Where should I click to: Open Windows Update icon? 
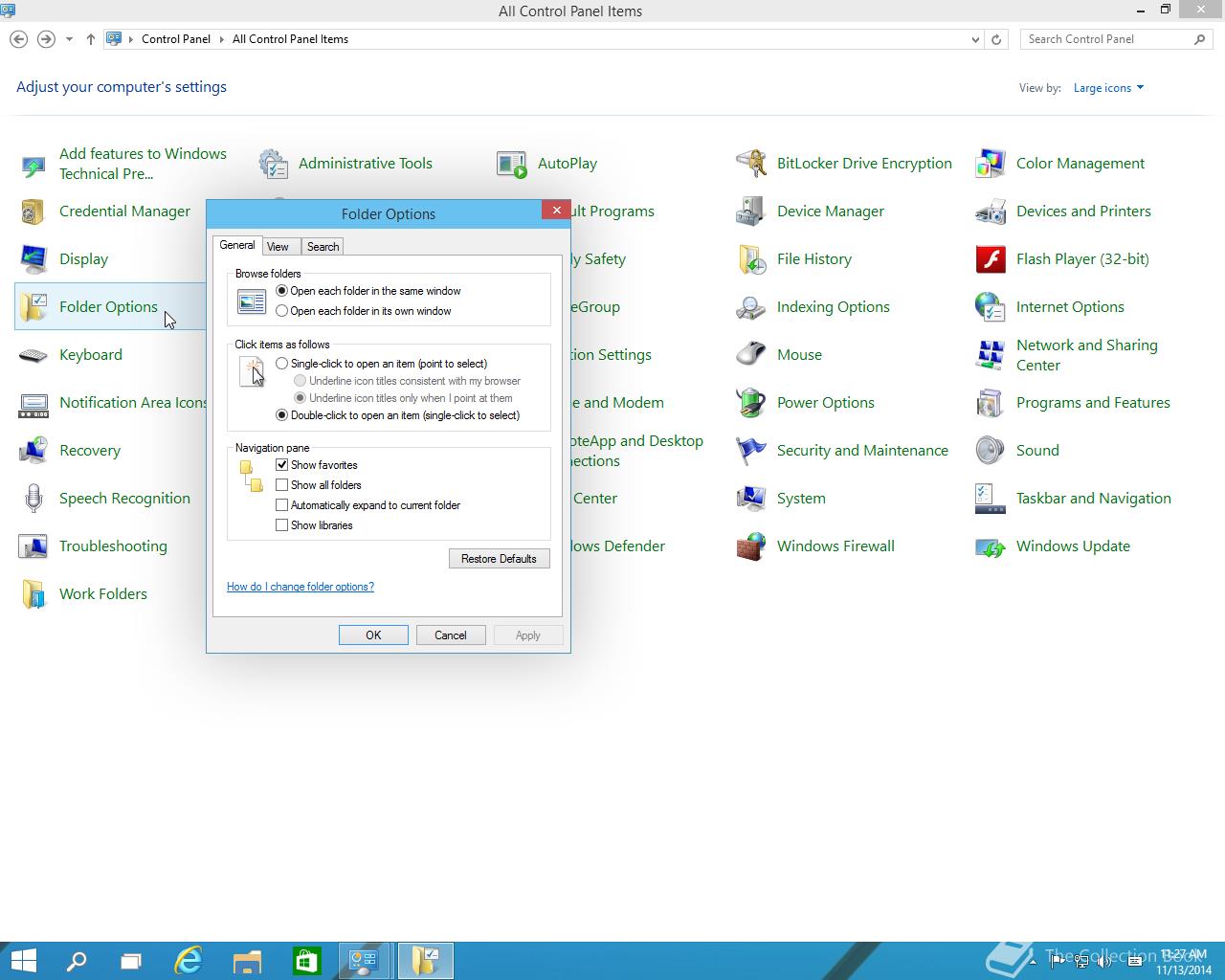click(x=991, y=546)
